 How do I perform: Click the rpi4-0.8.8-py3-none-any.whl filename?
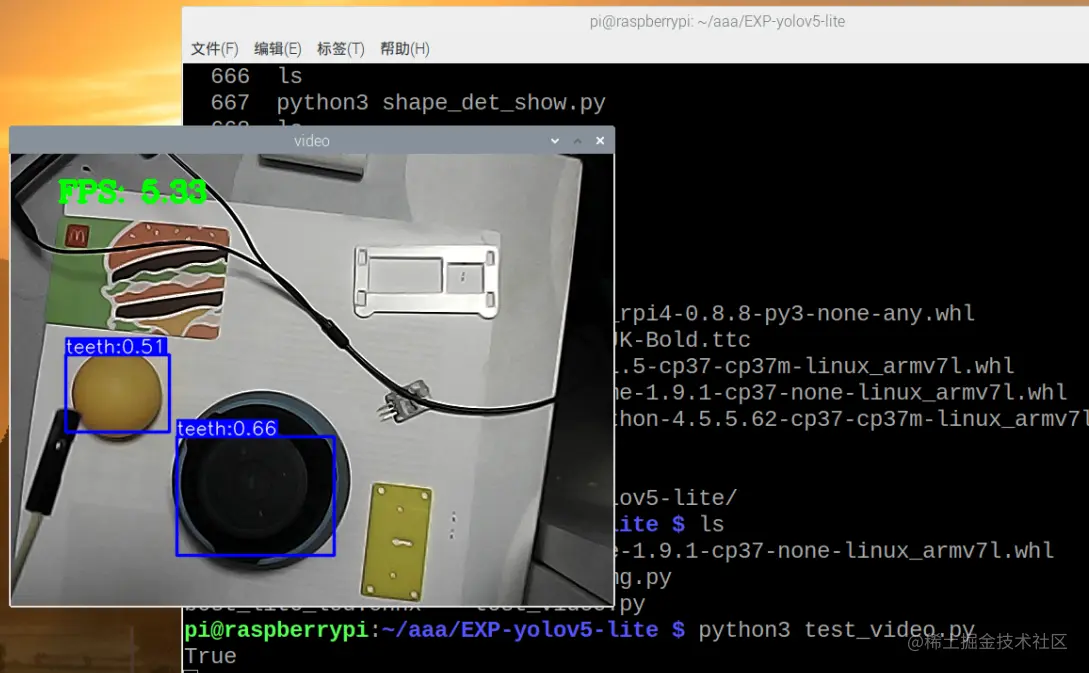tap(795, 313)
